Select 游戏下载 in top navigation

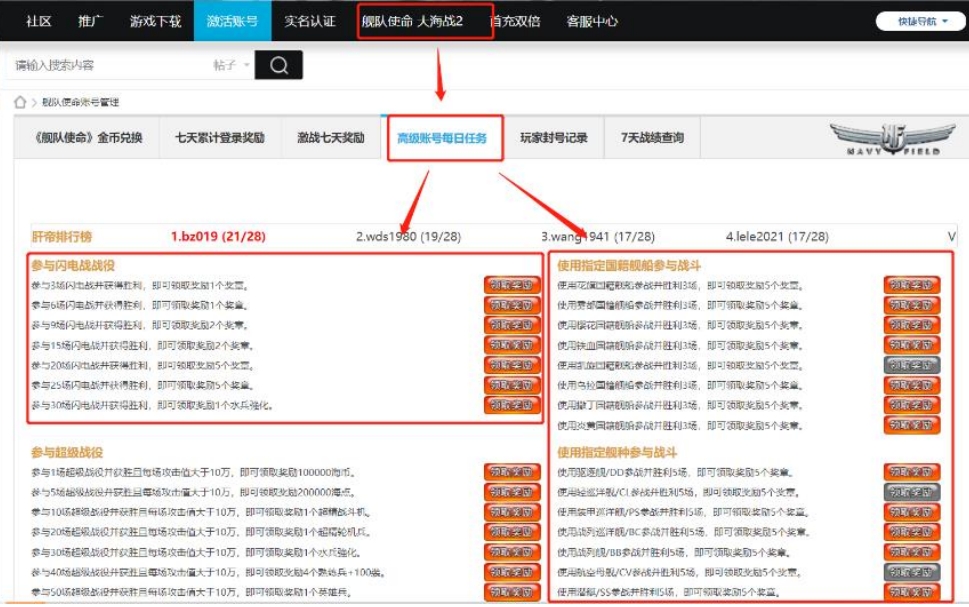click(x=155, y=21)
